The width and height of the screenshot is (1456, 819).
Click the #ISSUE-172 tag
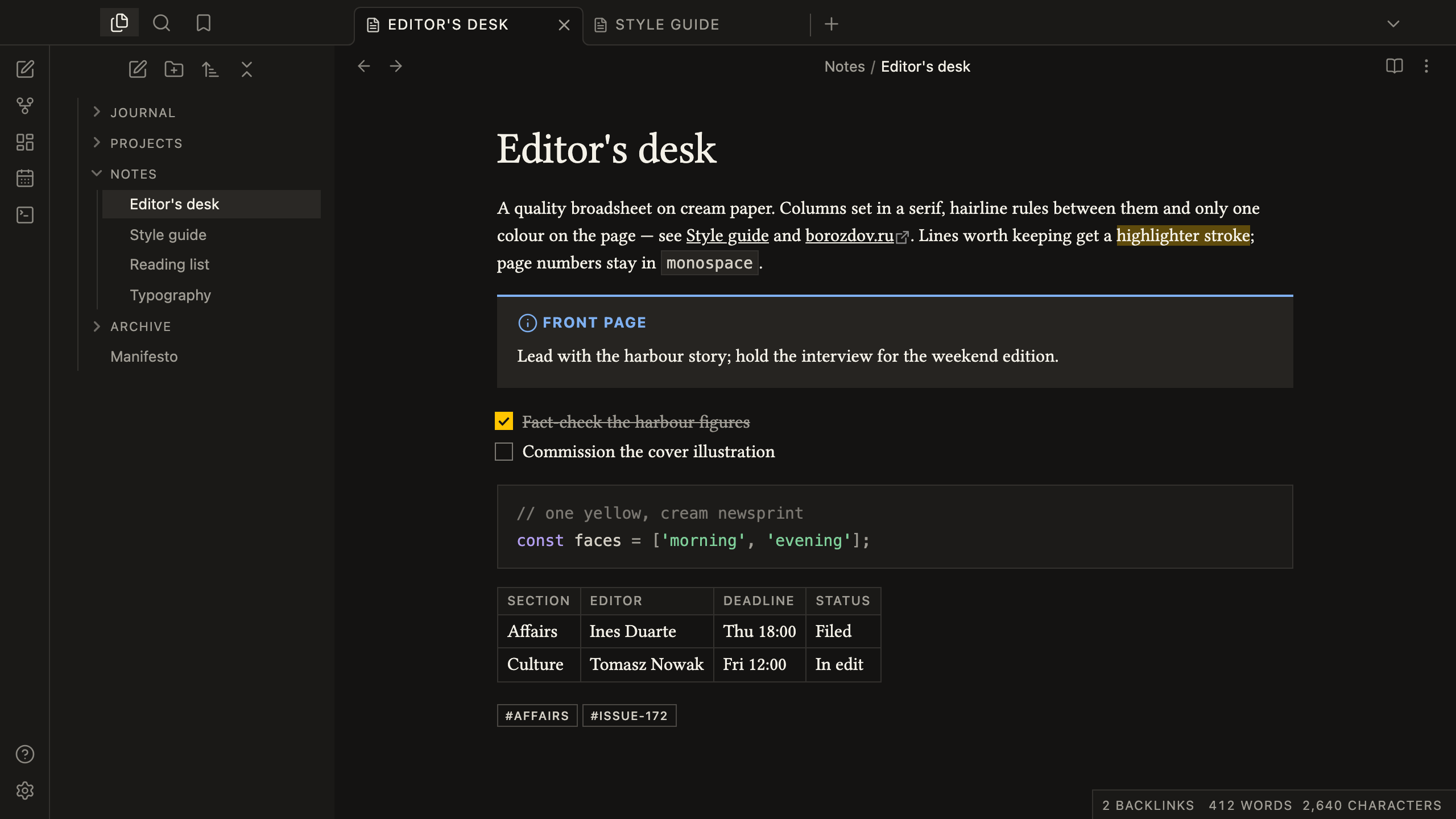630,715
